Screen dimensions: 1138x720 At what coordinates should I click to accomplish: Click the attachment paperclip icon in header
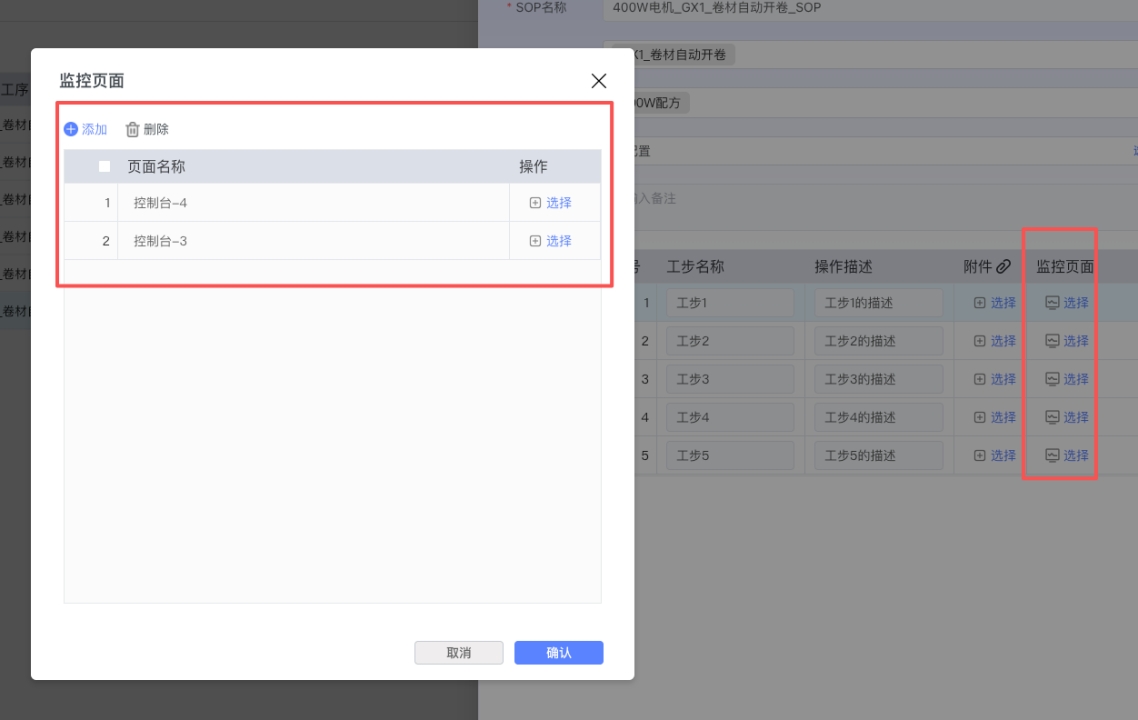click(1004, 267)
